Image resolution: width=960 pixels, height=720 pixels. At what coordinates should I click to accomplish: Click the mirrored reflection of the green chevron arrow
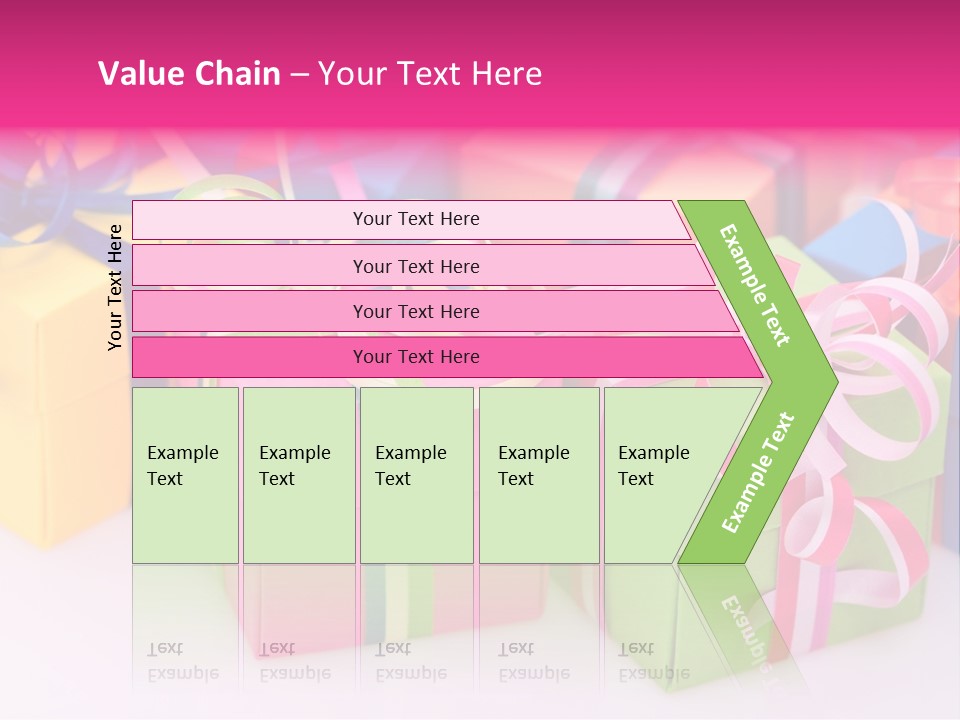click(x=740, y=620)
